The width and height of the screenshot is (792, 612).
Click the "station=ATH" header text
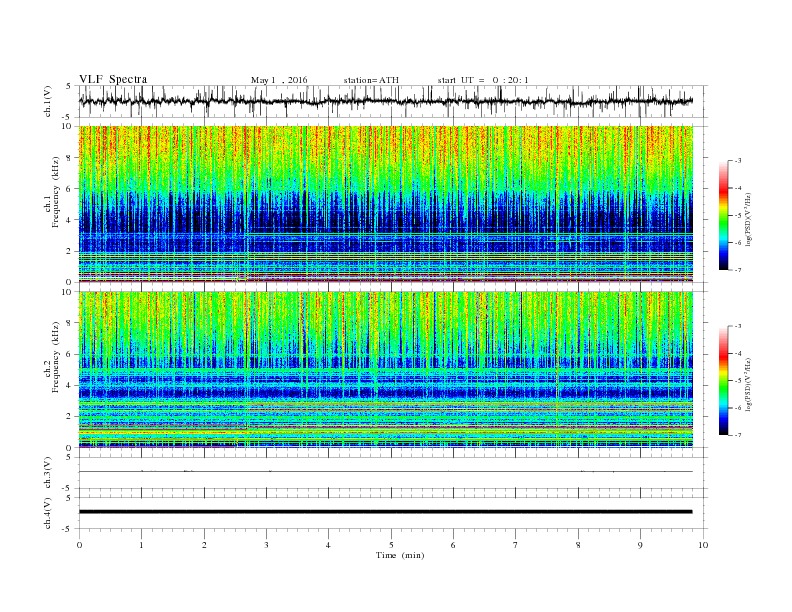point(371,80)
